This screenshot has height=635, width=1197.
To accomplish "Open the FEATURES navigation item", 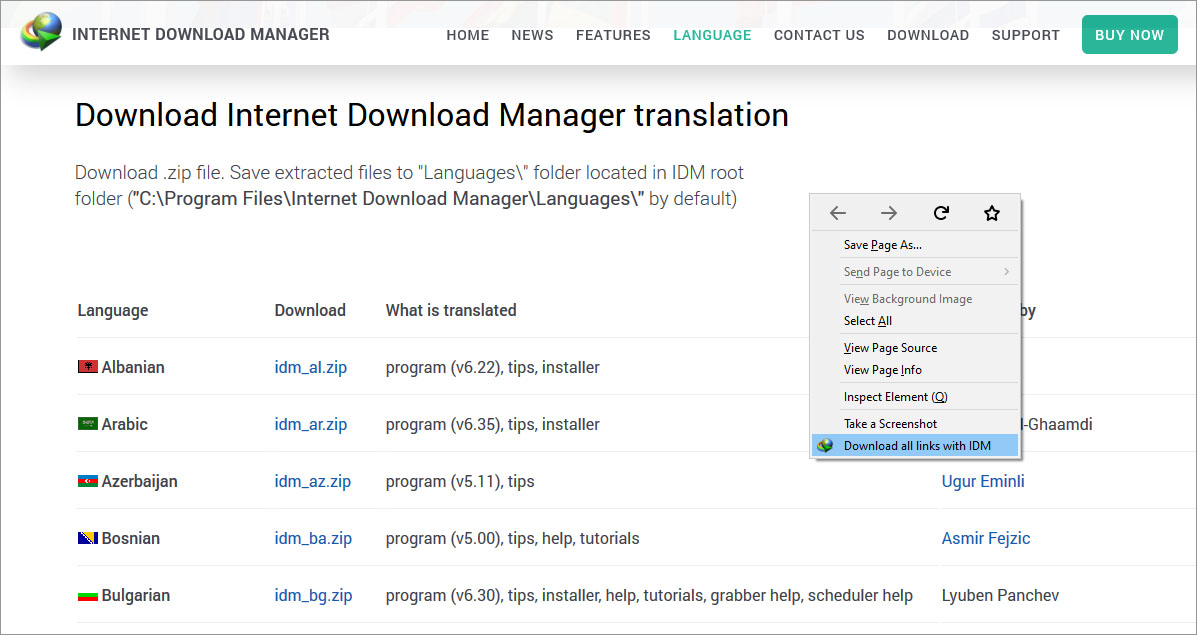I will 613,35.
